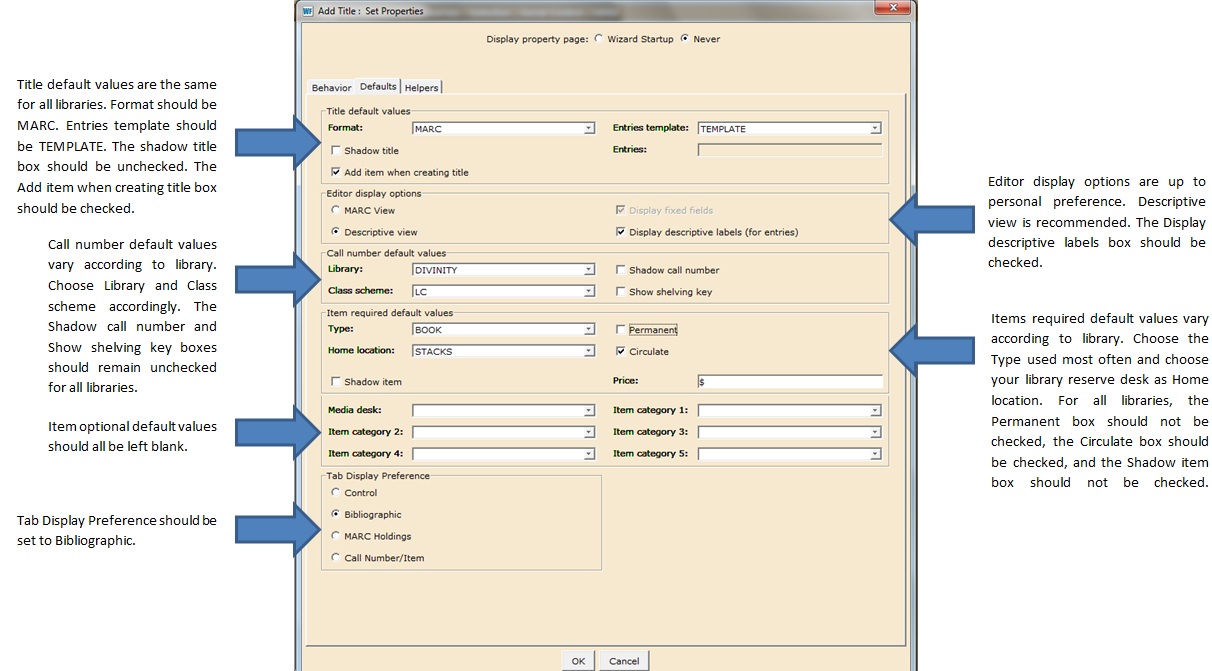This screenshot has width=1212, height=671.
Task: Select Call Number/Item tab preference
Action: coord(335,558)
